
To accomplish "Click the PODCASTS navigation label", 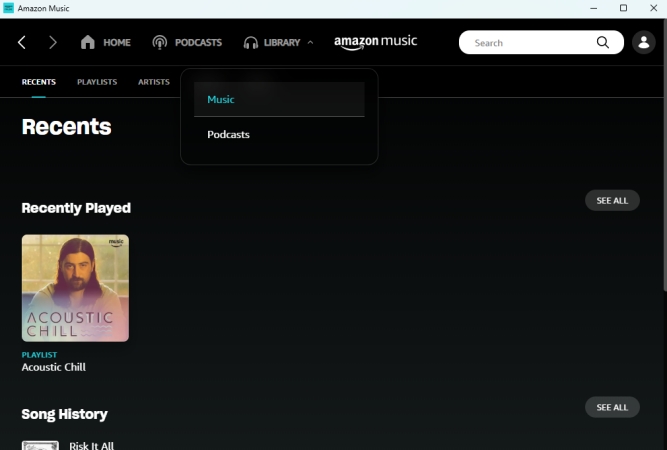I will pos(198,43).
